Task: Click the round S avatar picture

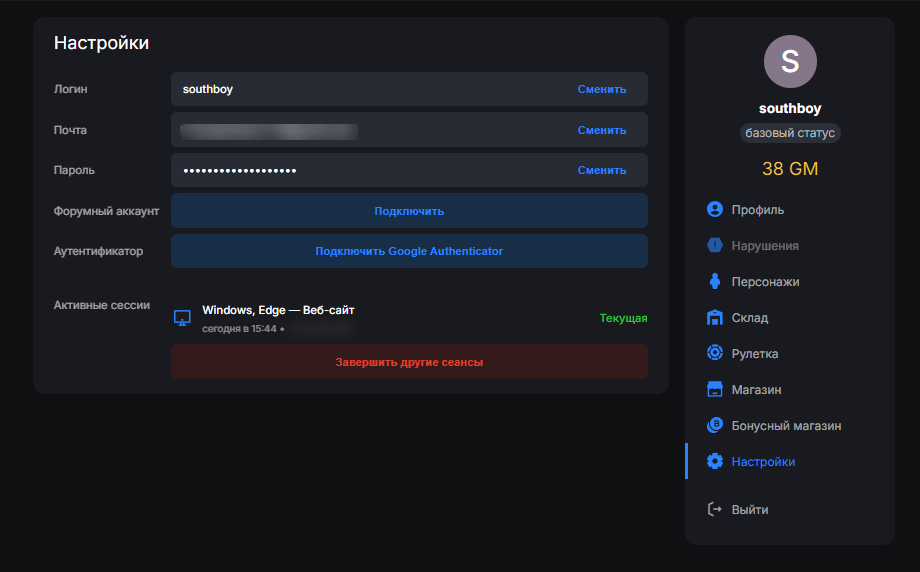Action: (790, 62)
